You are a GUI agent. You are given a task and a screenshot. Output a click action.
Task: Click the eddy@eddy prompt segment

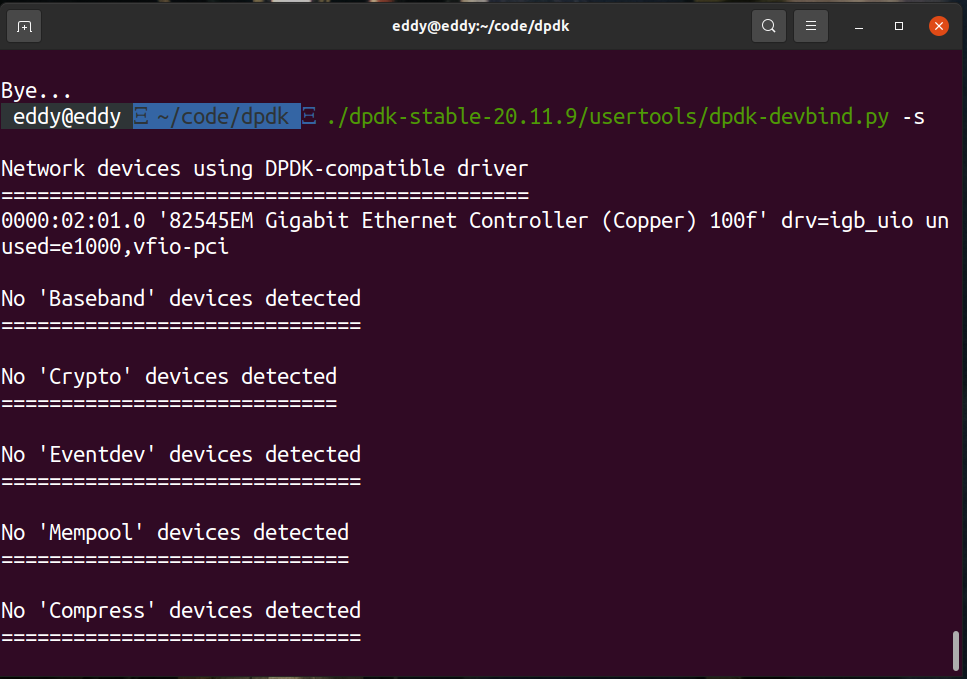pos(67,117)
